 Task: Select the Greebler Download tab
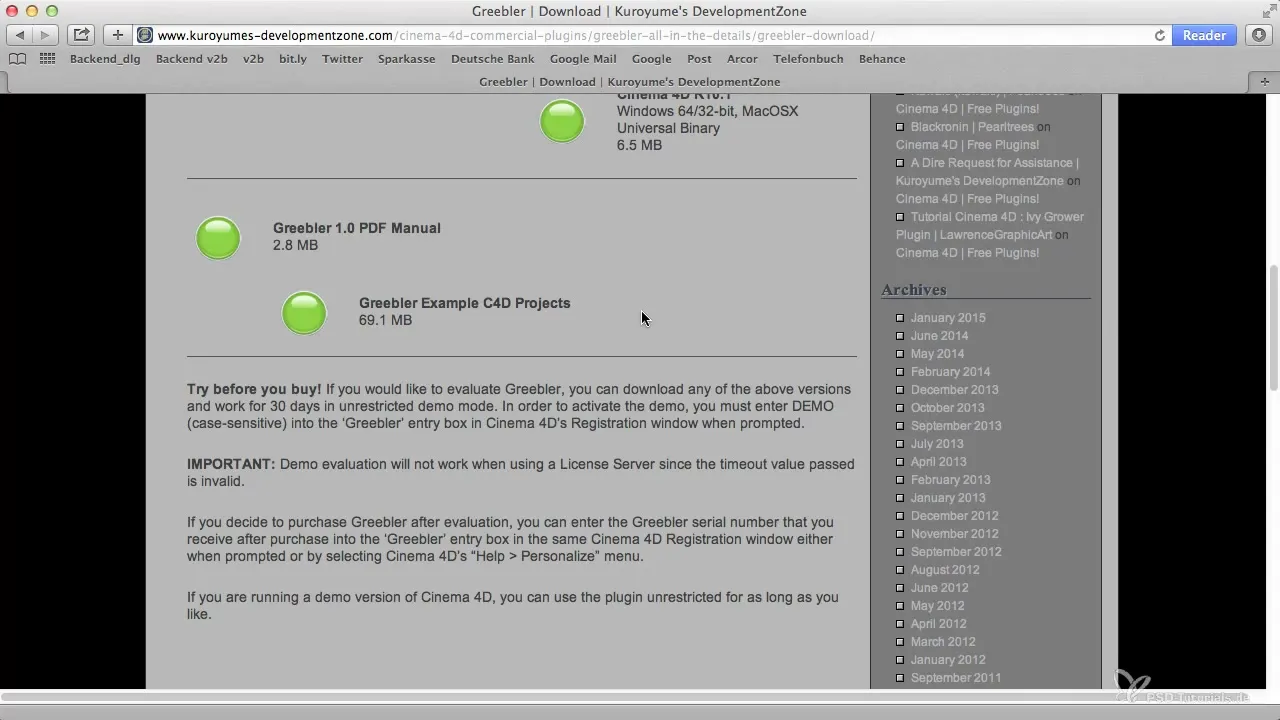click(630, 82)
